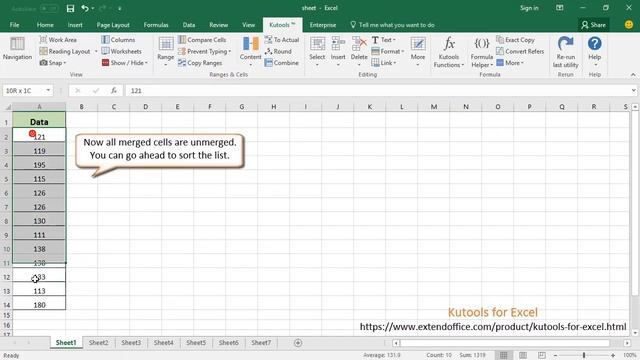Open the Kutools Navigation pane
The height and width of the screenshot is (360, 640).
pyautogui.click(x=17, y=49)
